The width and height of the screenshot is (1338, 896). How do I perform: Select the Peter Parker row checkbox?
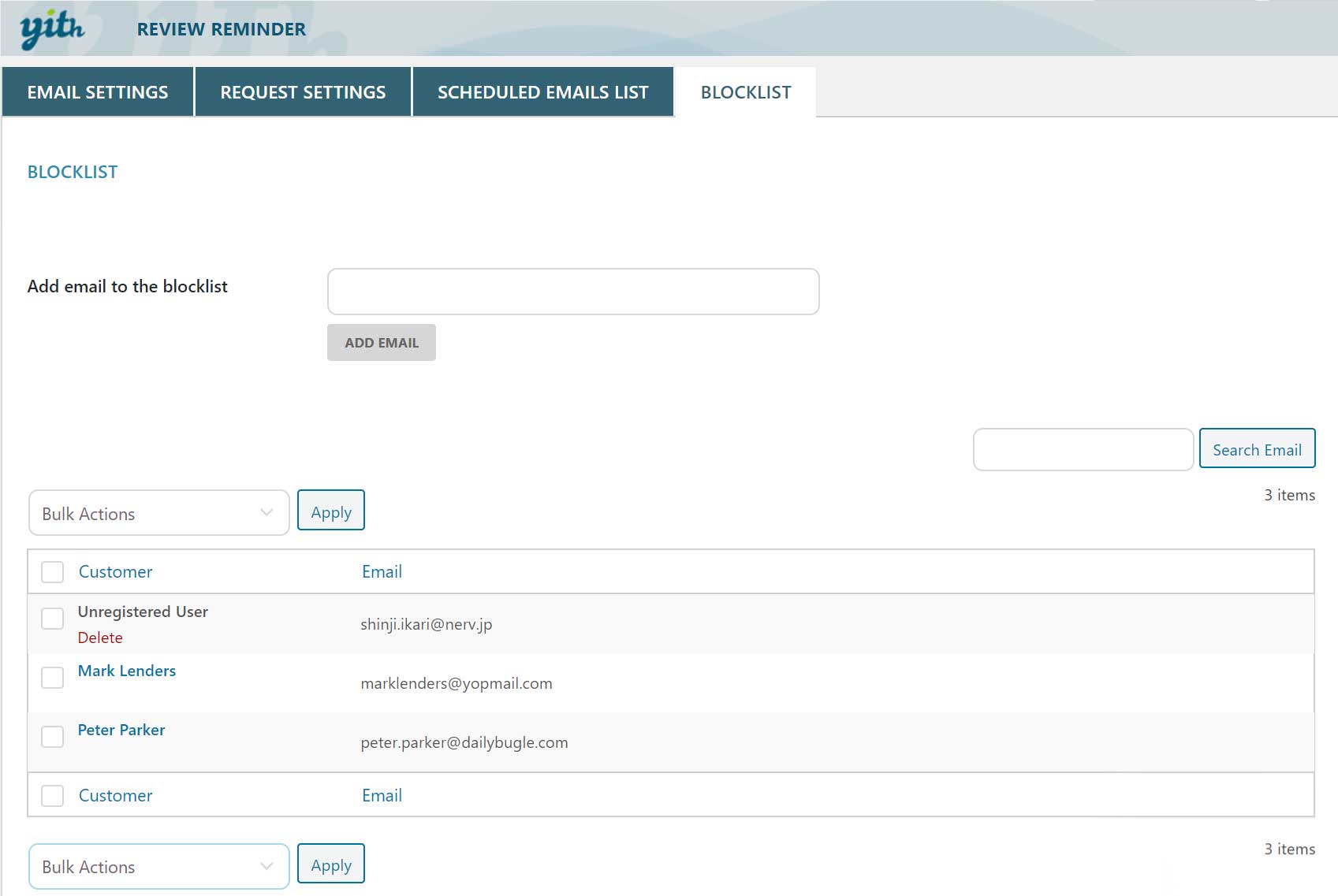53,737
